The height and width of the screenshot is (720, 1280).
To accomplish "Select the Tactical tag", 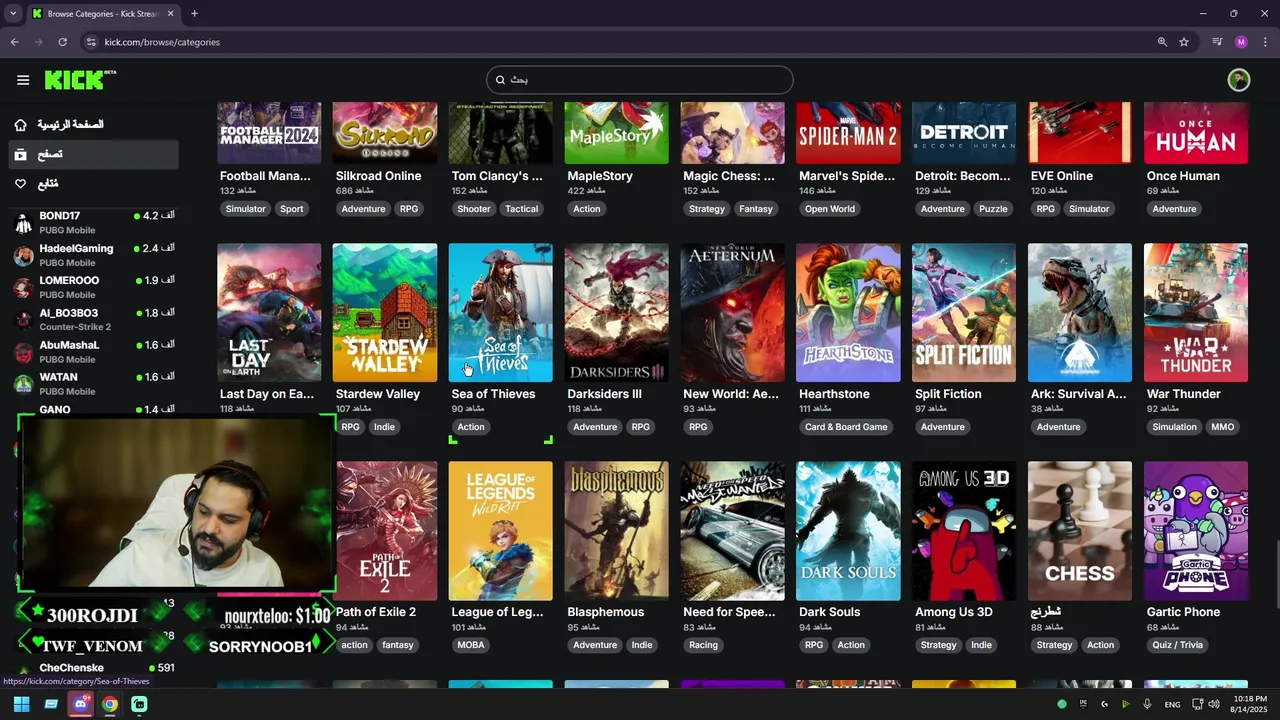I will pyautogui.click(x=522, y=209).
